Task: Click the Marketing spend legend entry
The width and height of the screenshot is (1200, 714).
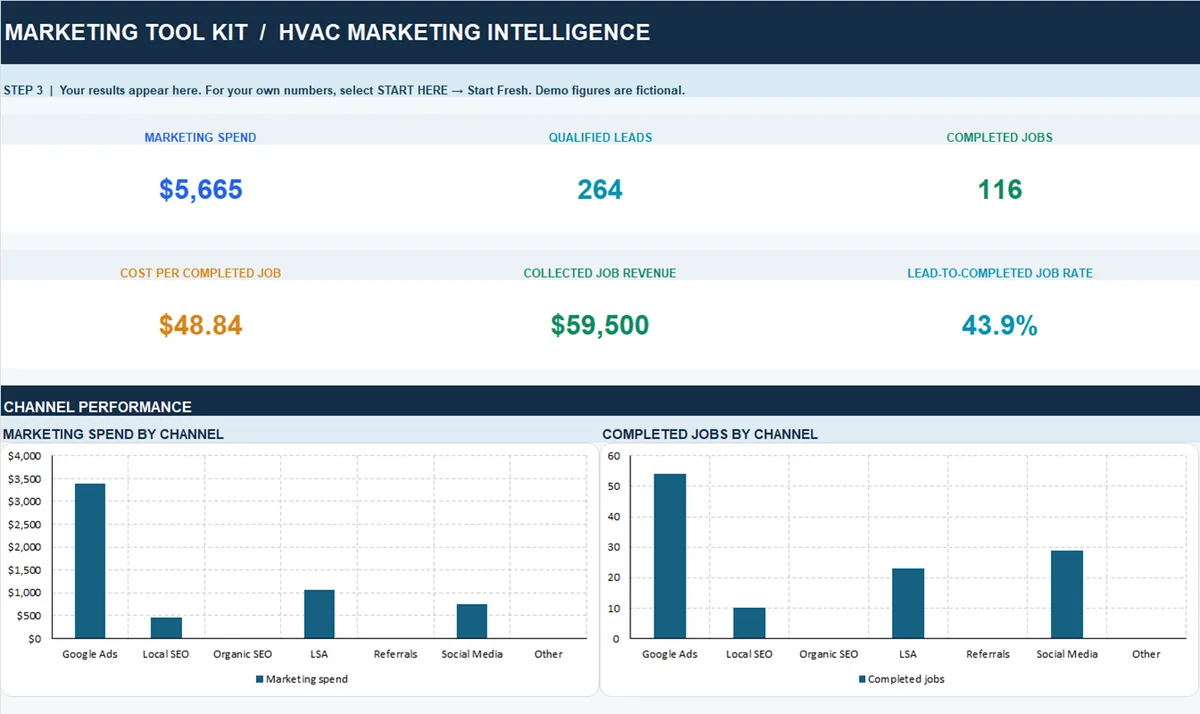Action: pyautogui.click(x=302, y=679)
